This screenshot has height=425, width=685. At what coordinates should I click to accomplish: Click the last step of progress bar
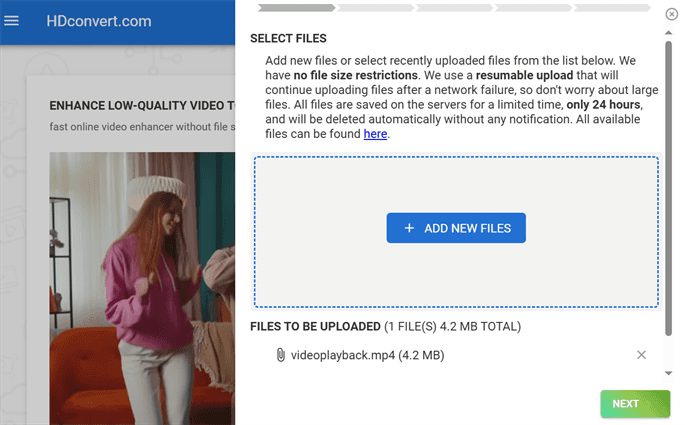click(612, 7)
